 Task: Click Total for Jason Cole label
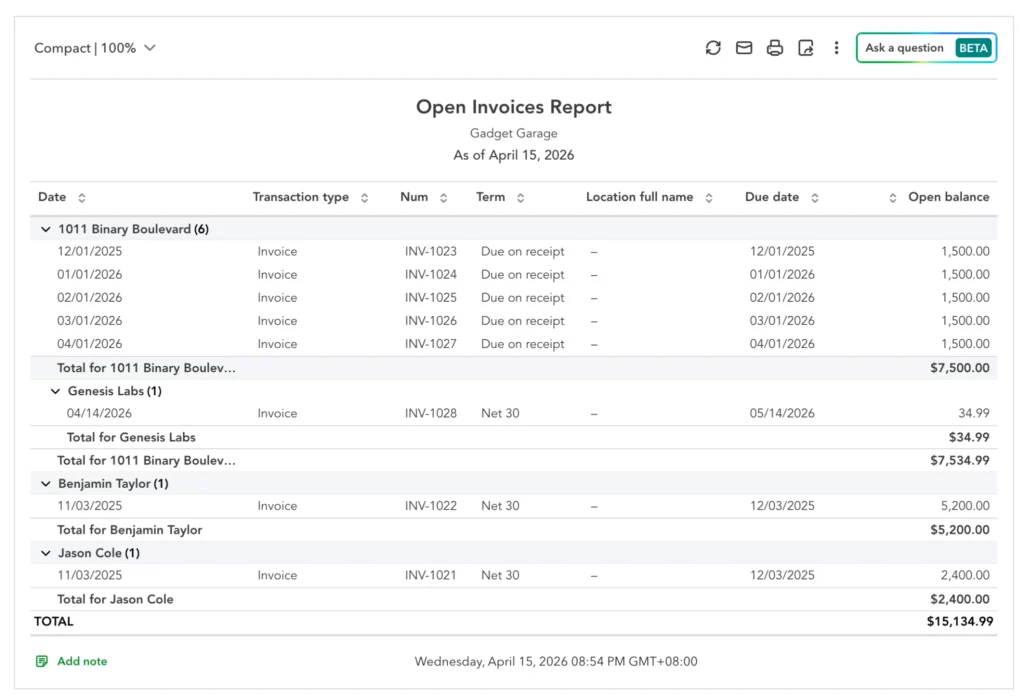(115, 599)
